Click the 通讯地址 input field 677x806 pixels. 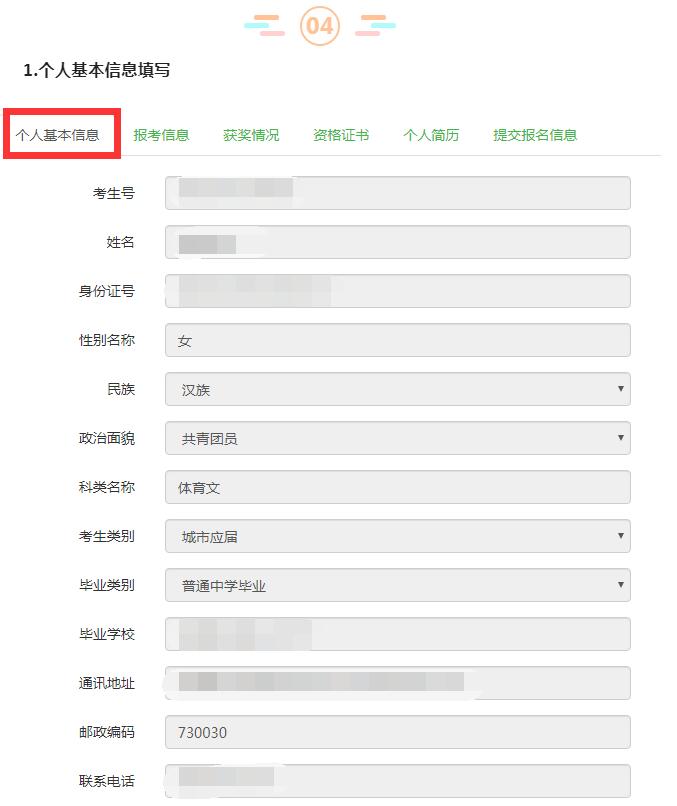point(397,683)
